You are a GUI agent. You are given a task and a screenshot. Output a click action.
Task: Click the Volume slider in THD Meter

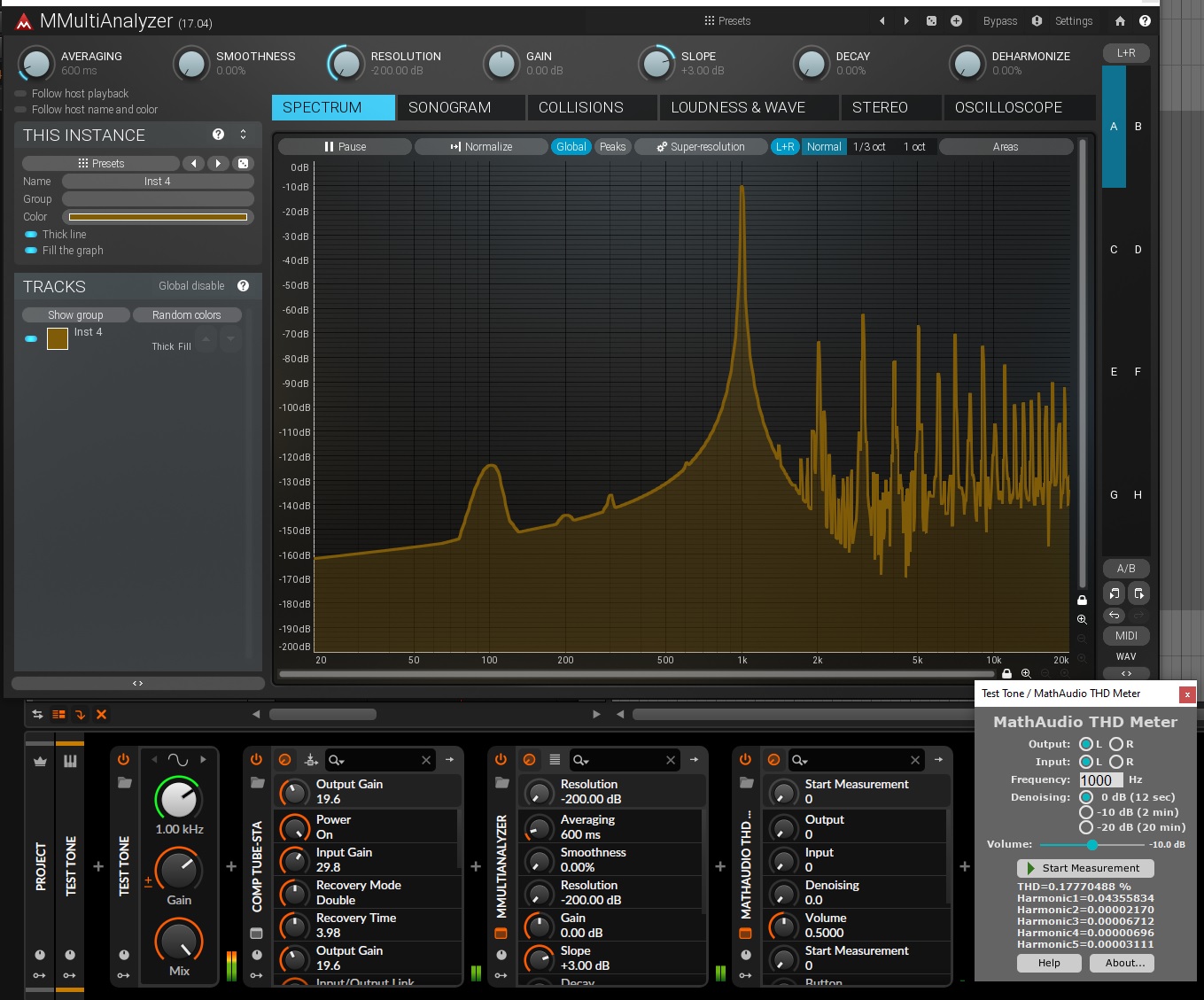tap(1092, 844)
